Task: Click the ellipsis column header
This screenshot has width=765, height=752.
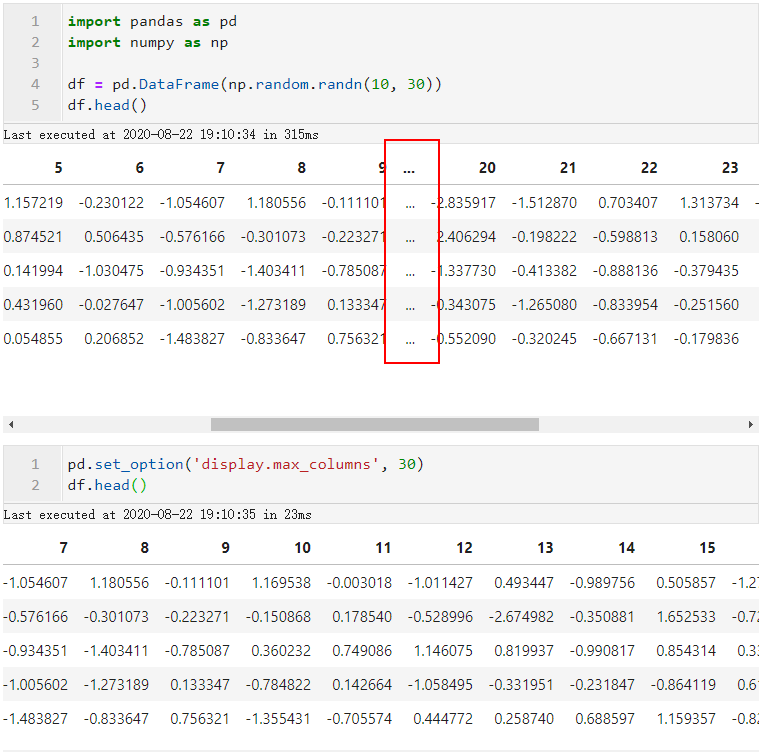Action: [409, 168]
